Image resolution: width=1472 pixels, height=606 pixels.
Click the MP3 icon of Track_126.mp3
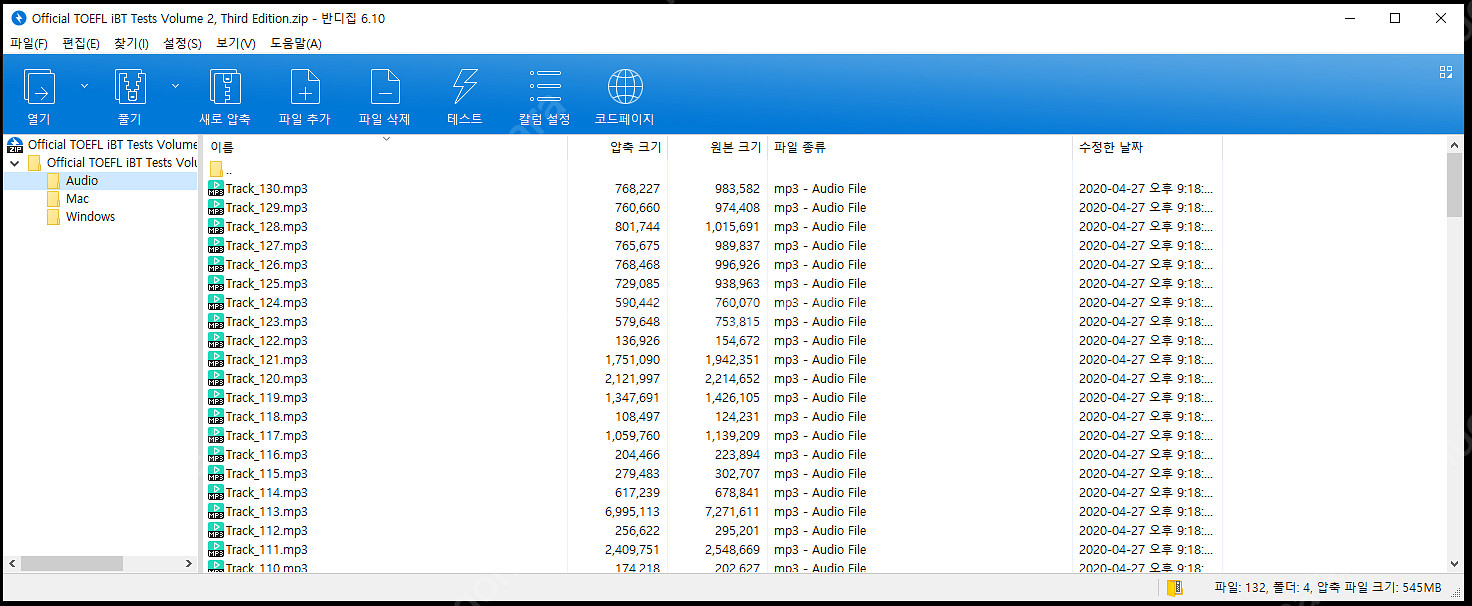(x=216, y=265)
